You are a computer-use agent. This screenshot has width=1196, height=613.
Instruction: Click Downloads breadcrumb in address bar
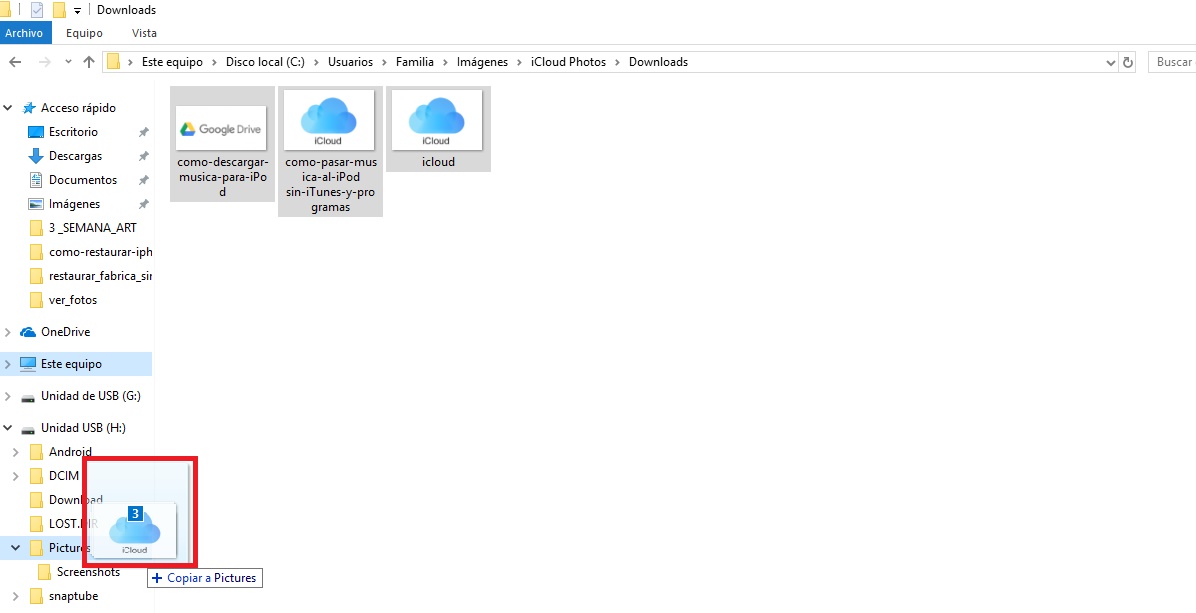pyautogui.click(x=658, y=63)
